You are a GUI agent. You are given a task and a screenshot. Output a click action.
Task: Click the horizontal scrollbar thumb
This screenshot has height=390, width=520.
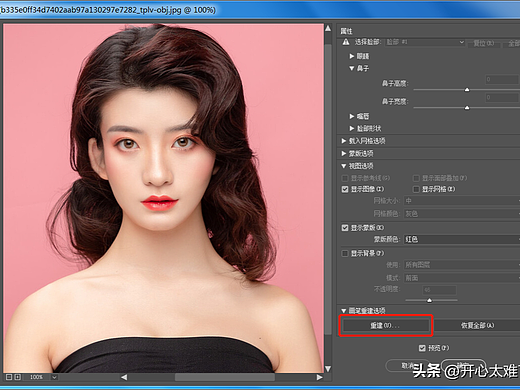click(x=225, y=377)
